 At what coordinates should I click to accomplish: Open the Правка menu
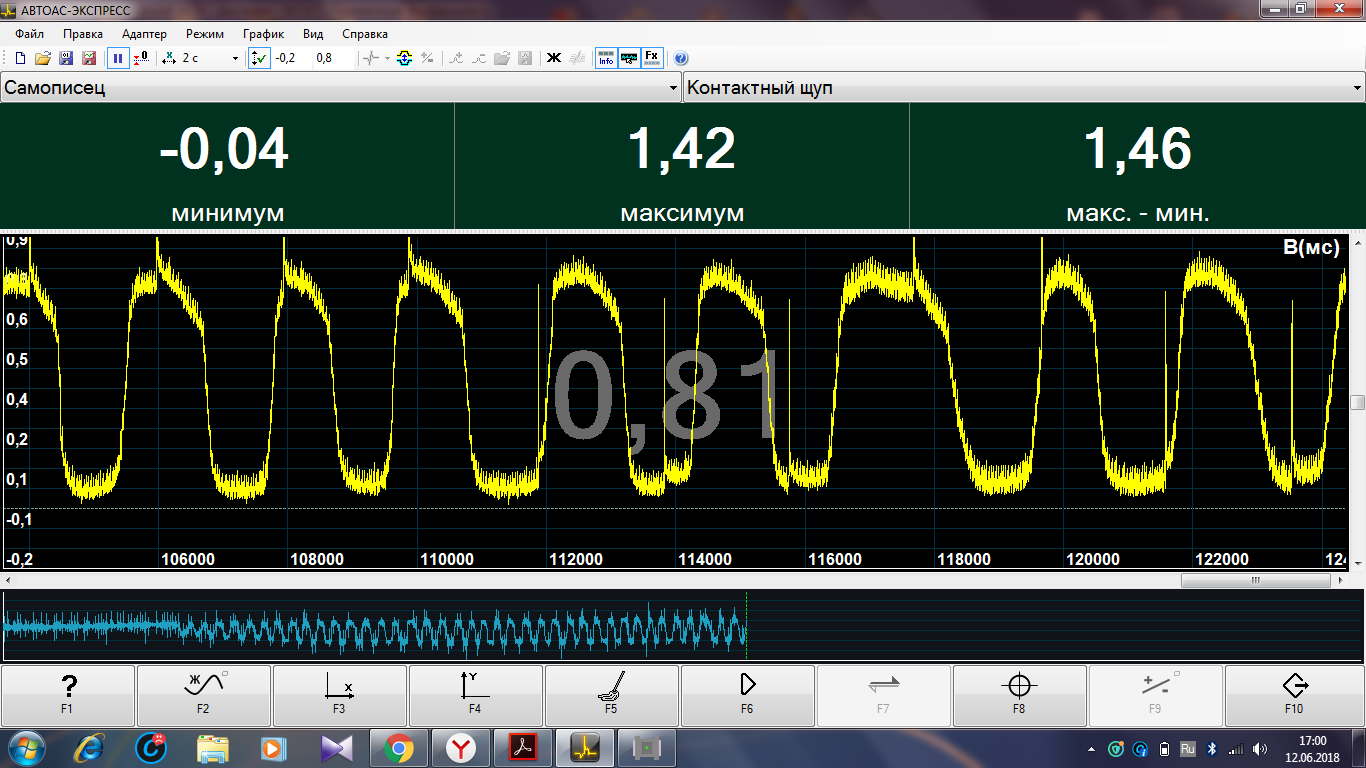click(x=83, y=34)
